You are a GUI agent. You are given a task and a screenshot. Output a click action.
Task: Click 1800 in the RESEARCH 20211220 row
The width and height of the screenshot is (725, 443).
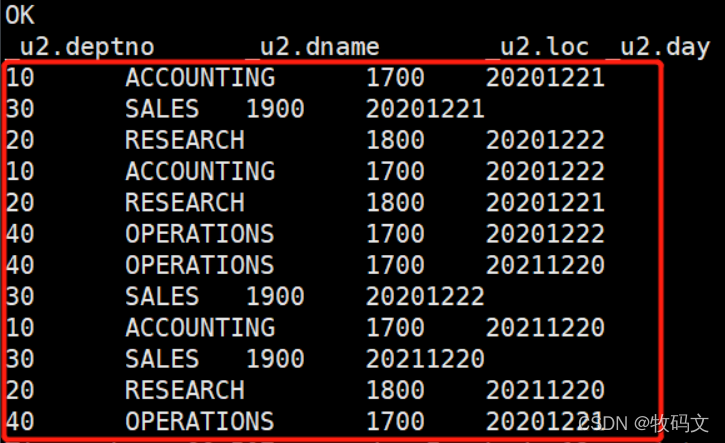(395, 390)
